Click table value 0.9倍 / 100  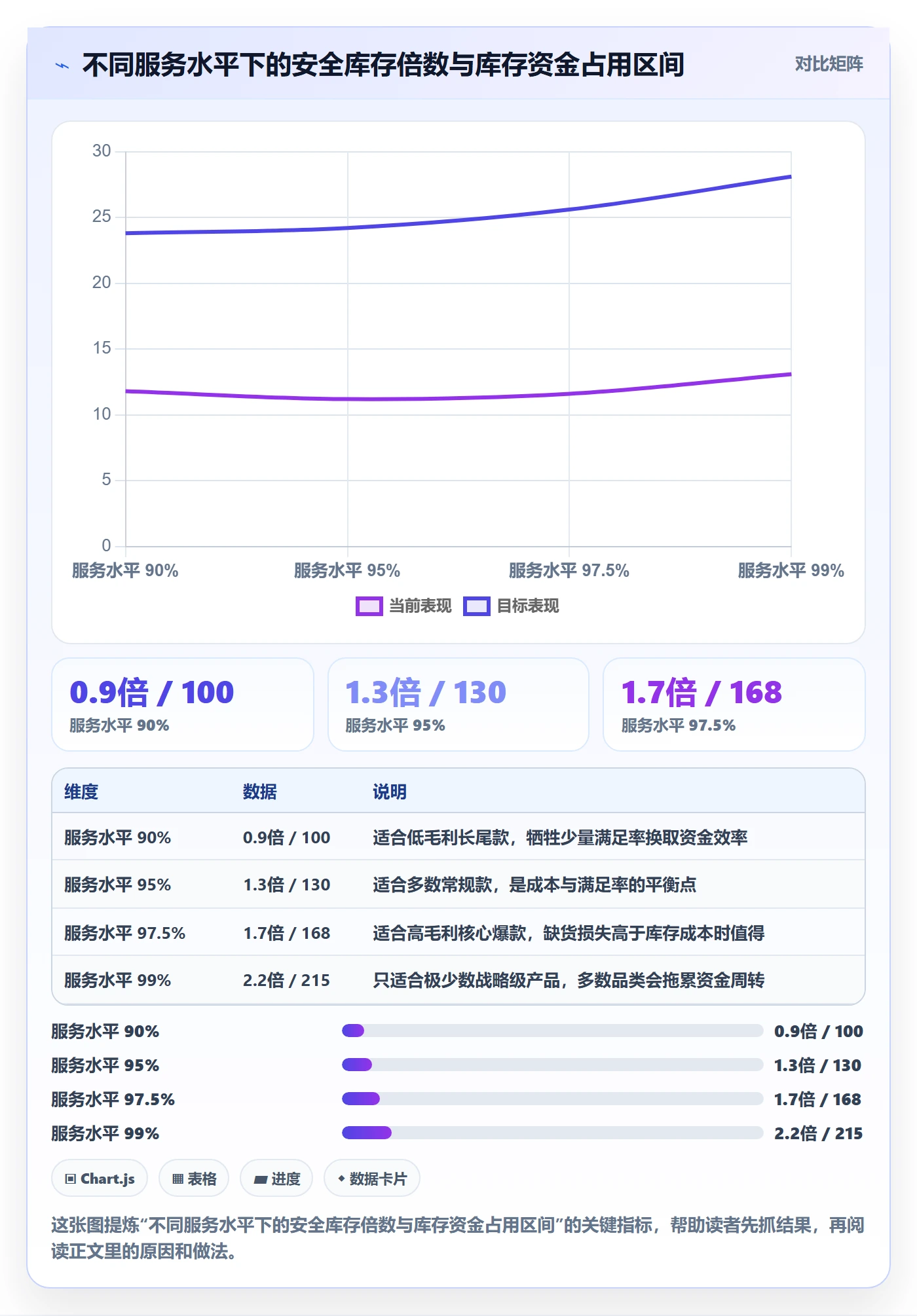point(286,837)
